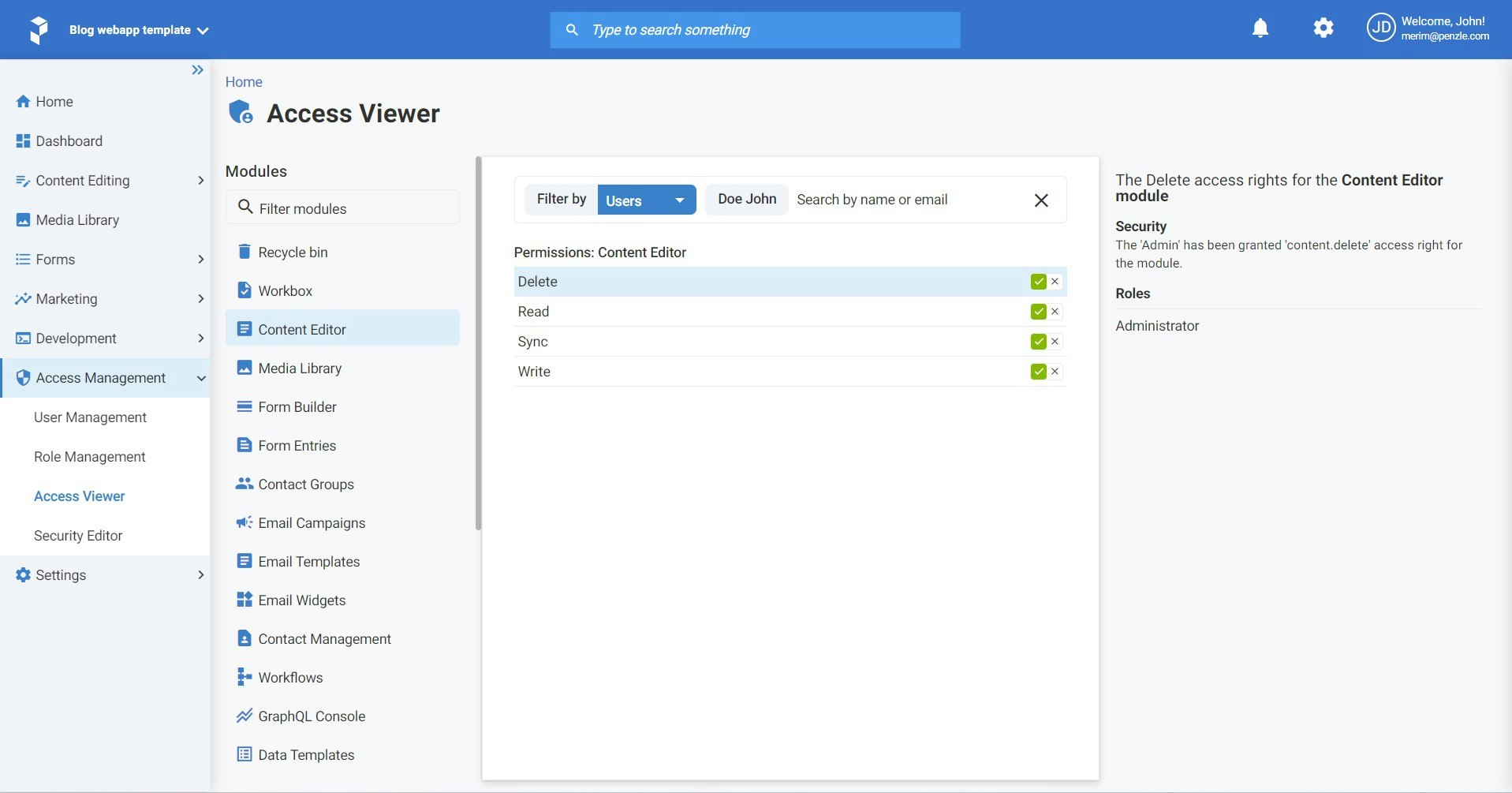The height and width of the screenshot is (793, 1512).
Task: Open User Management in the sidebar
Action: (90, 417)
